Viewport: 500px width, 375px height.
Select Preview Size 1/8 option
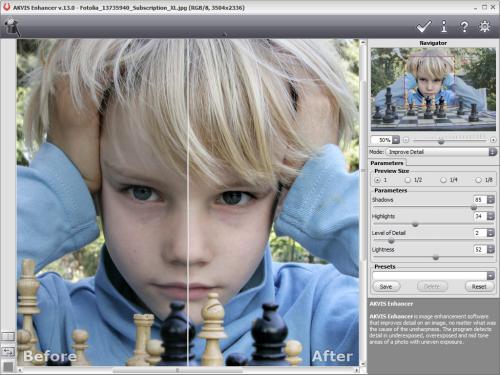478,180
